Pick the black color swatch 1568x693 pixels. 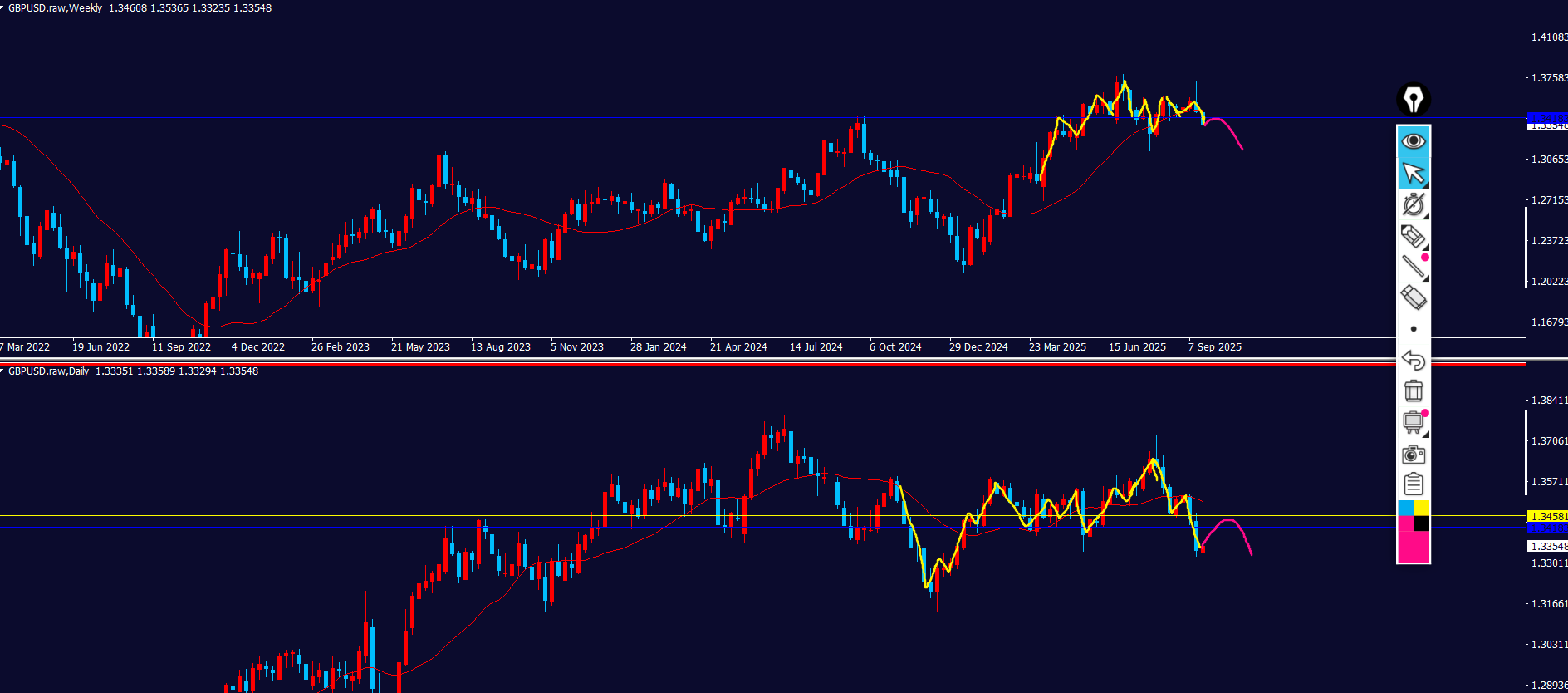click(1422, 523)
